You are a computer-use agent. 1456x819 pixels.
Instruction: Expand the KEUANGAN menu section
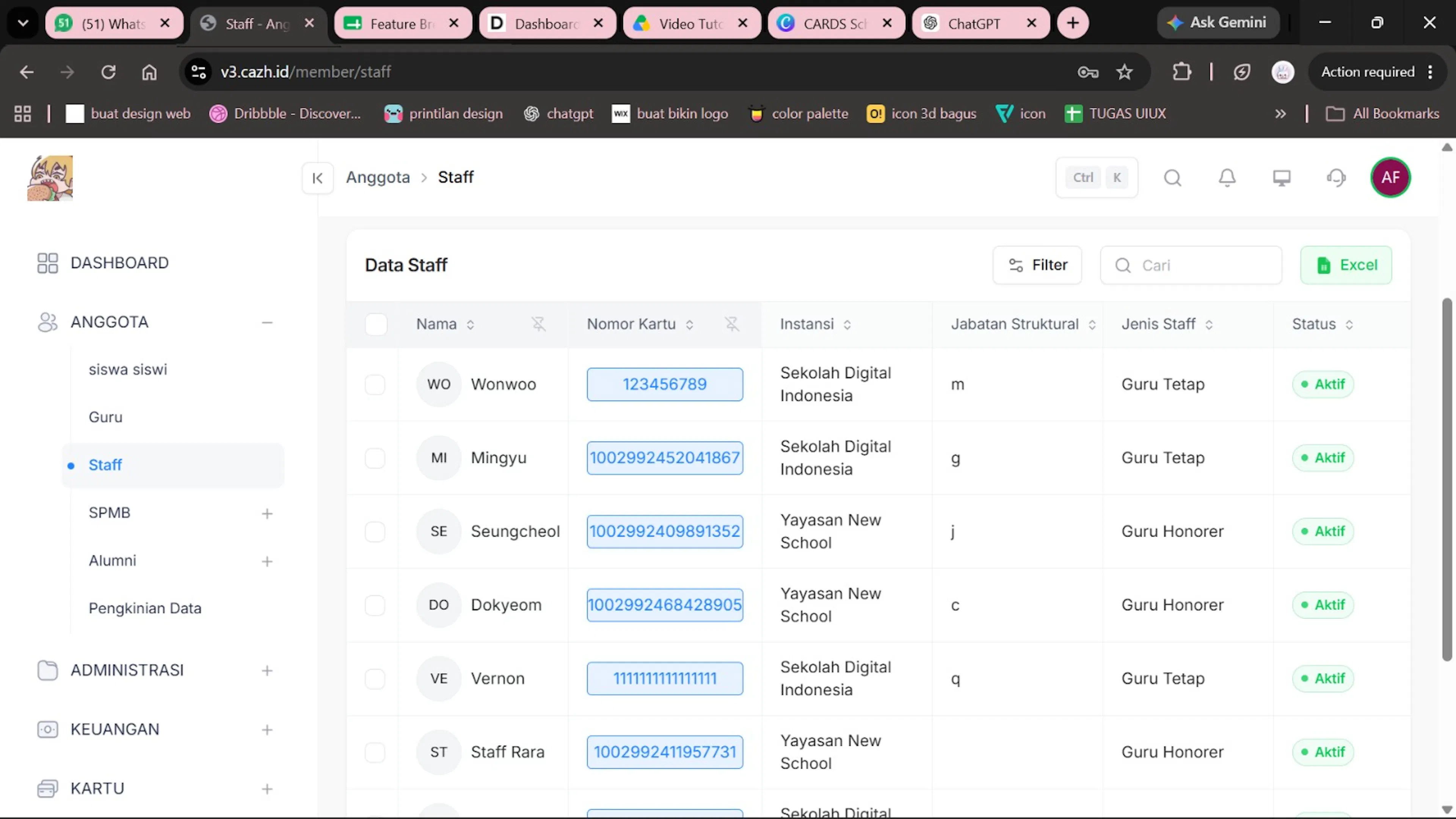coord(267,730)
